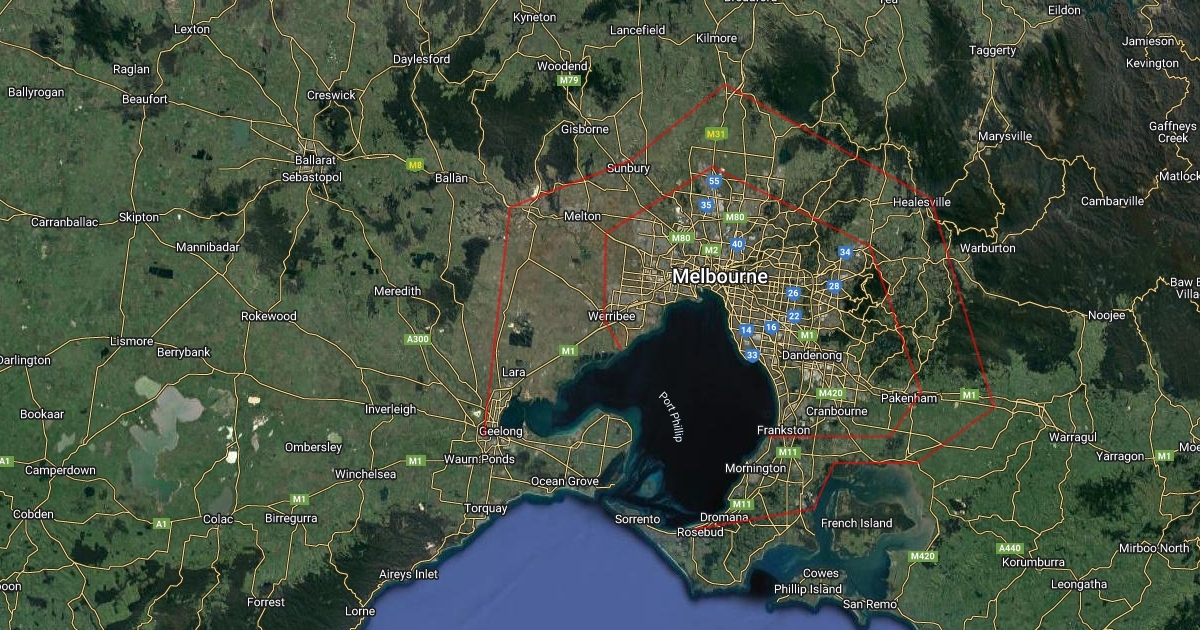Click the Inverleigh label
Screen dimensions: 1200x630
391,410
